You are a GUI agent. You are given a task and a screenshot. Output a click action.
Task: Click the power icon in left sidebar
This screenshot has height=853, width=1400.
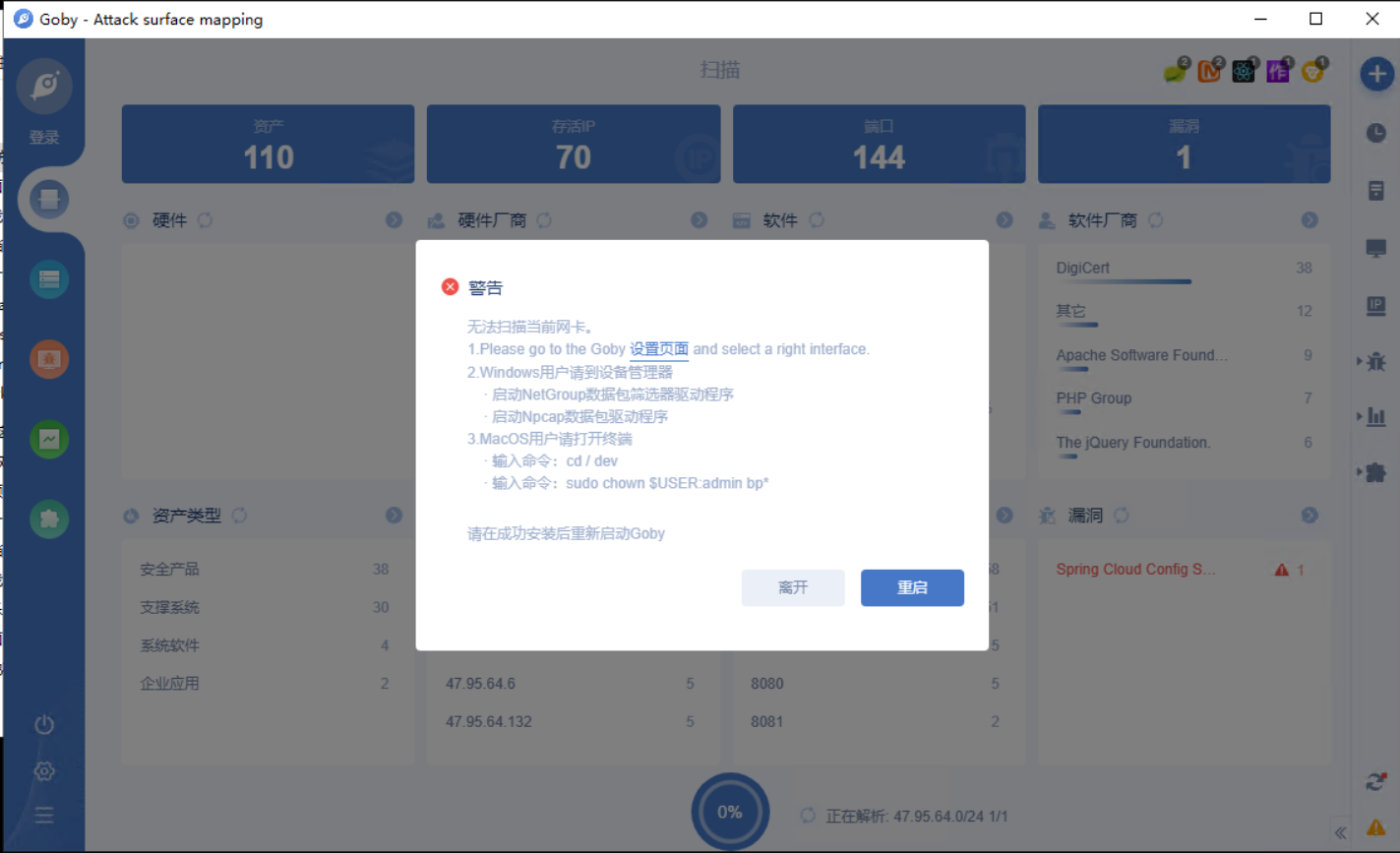pyautogui.click(x=44, y=725)
